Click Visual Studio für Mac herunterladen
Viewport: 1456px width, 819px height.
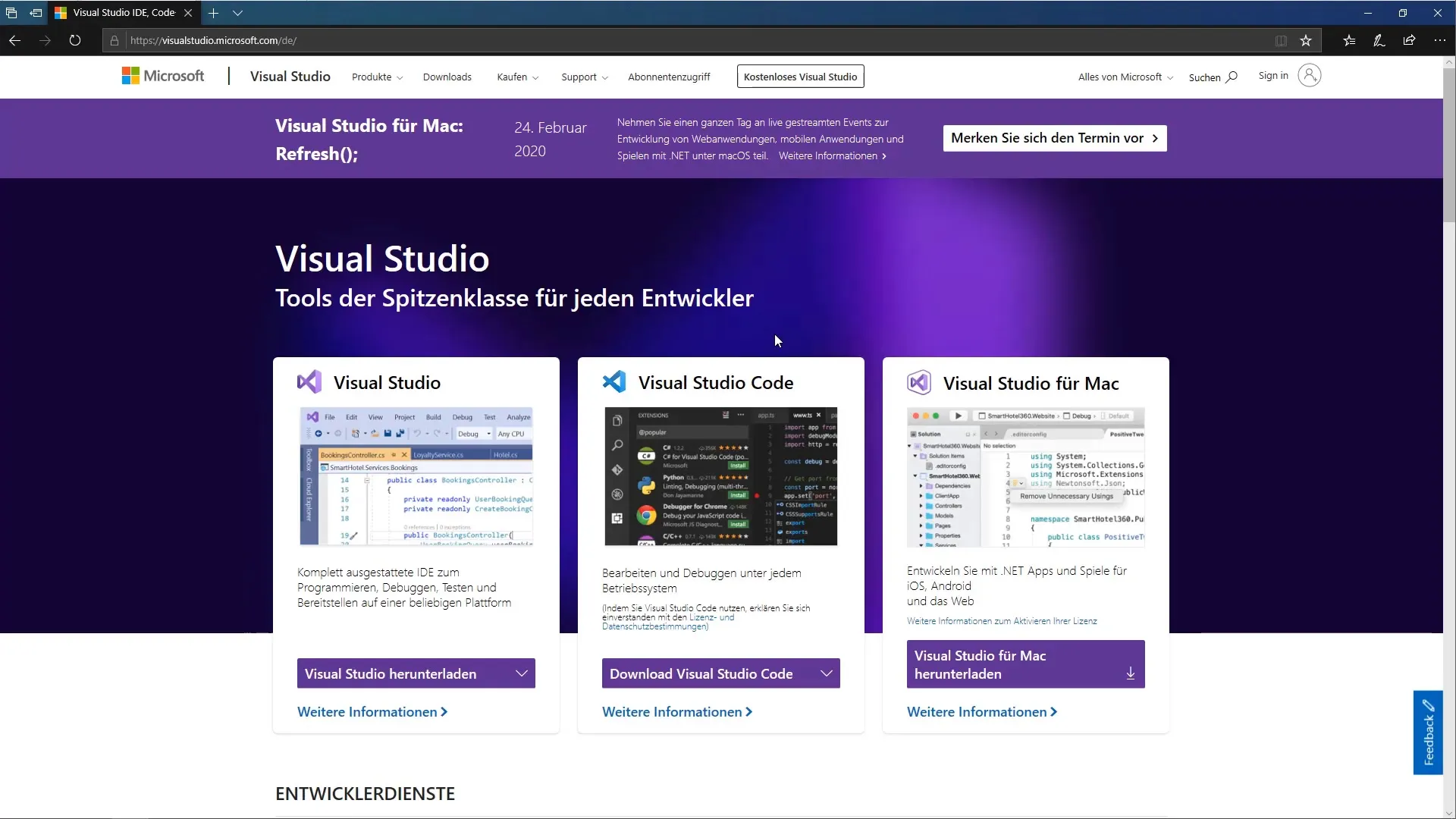point(1025,664)
